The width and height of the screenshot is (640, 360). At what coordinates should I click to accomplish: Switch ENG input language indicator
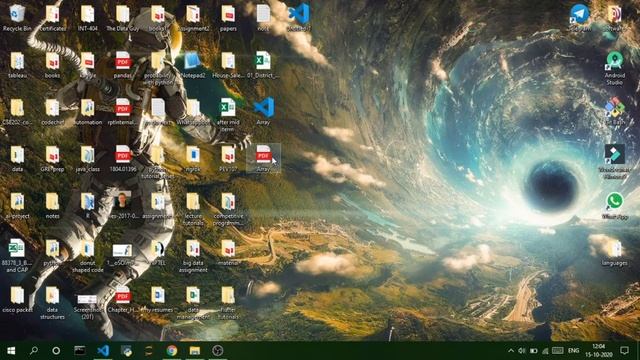click(x=573, y=351)
